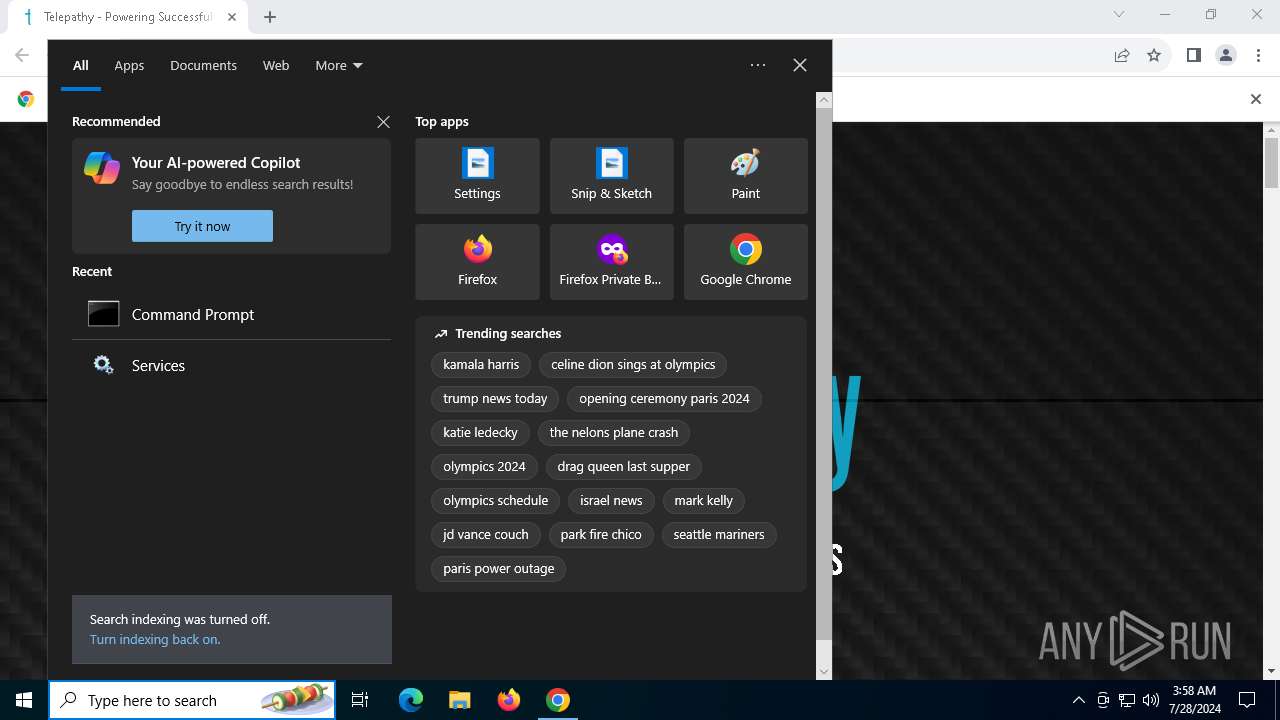Open Chrome tab search dropdown

1119,14
